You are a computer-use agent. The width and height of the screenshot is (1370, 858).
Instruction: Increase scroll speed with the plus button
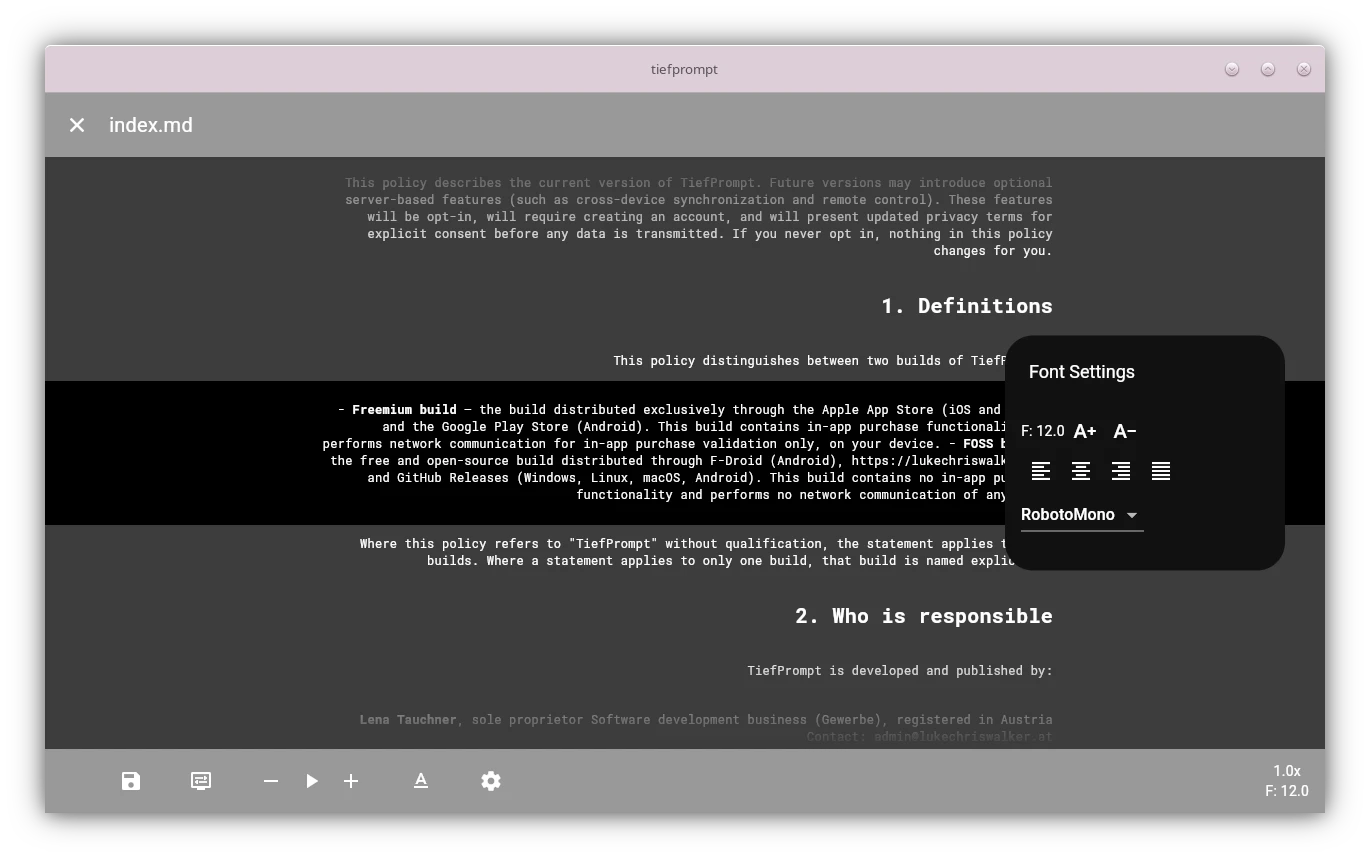[x=351, y=781]
